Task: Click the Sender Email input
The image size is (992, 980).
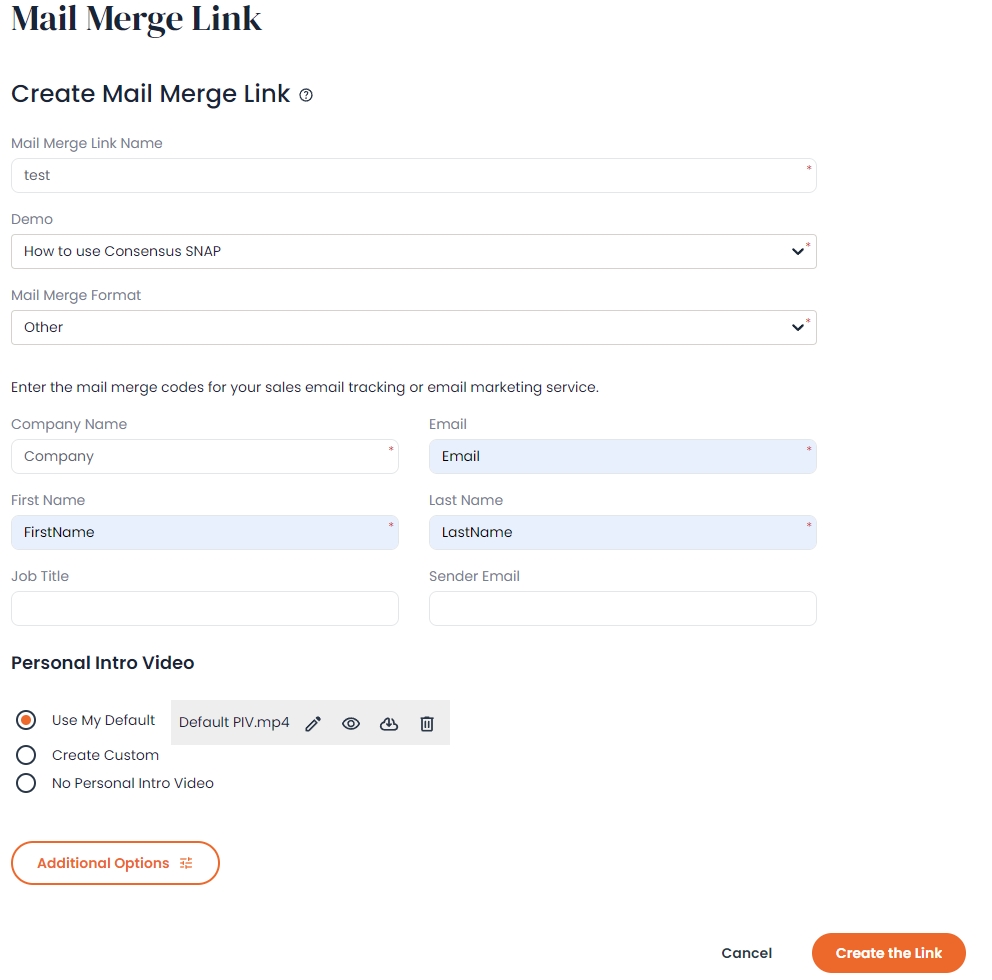Action: point(622,608)
